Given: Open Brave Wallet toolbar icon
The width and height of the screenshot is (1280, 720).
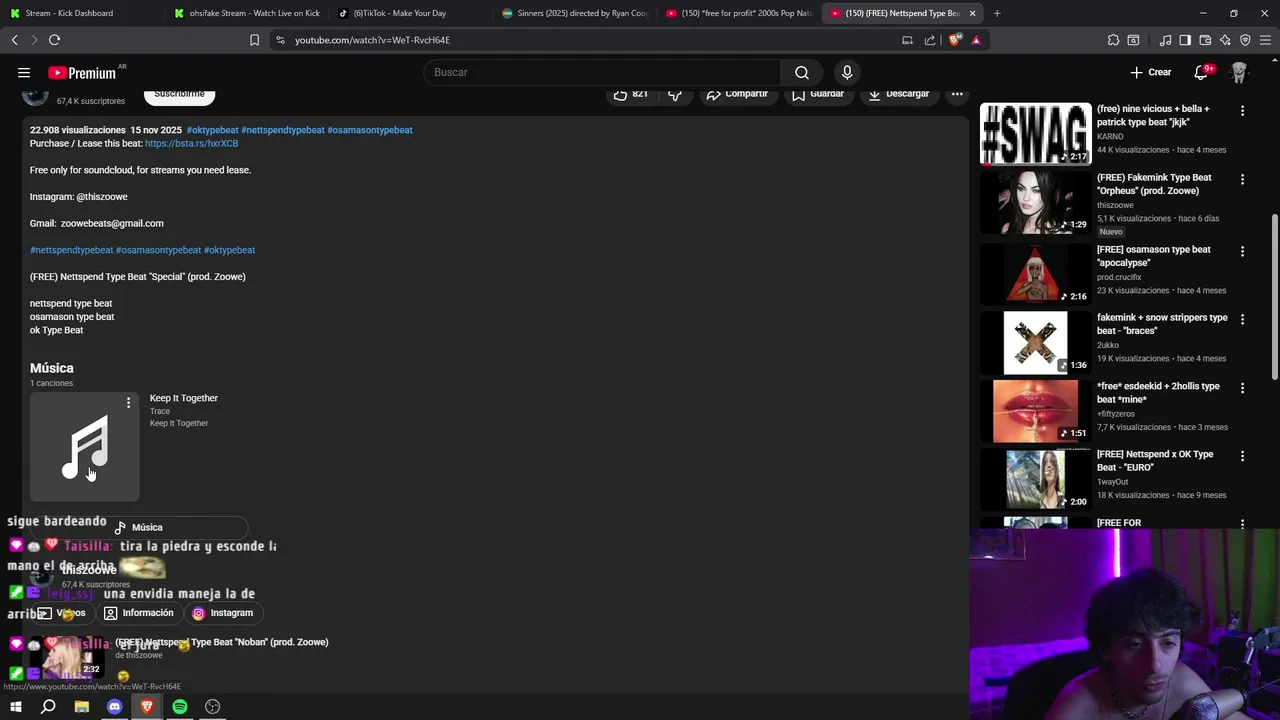Looking at the screenshot, I should coord(1205,40).
